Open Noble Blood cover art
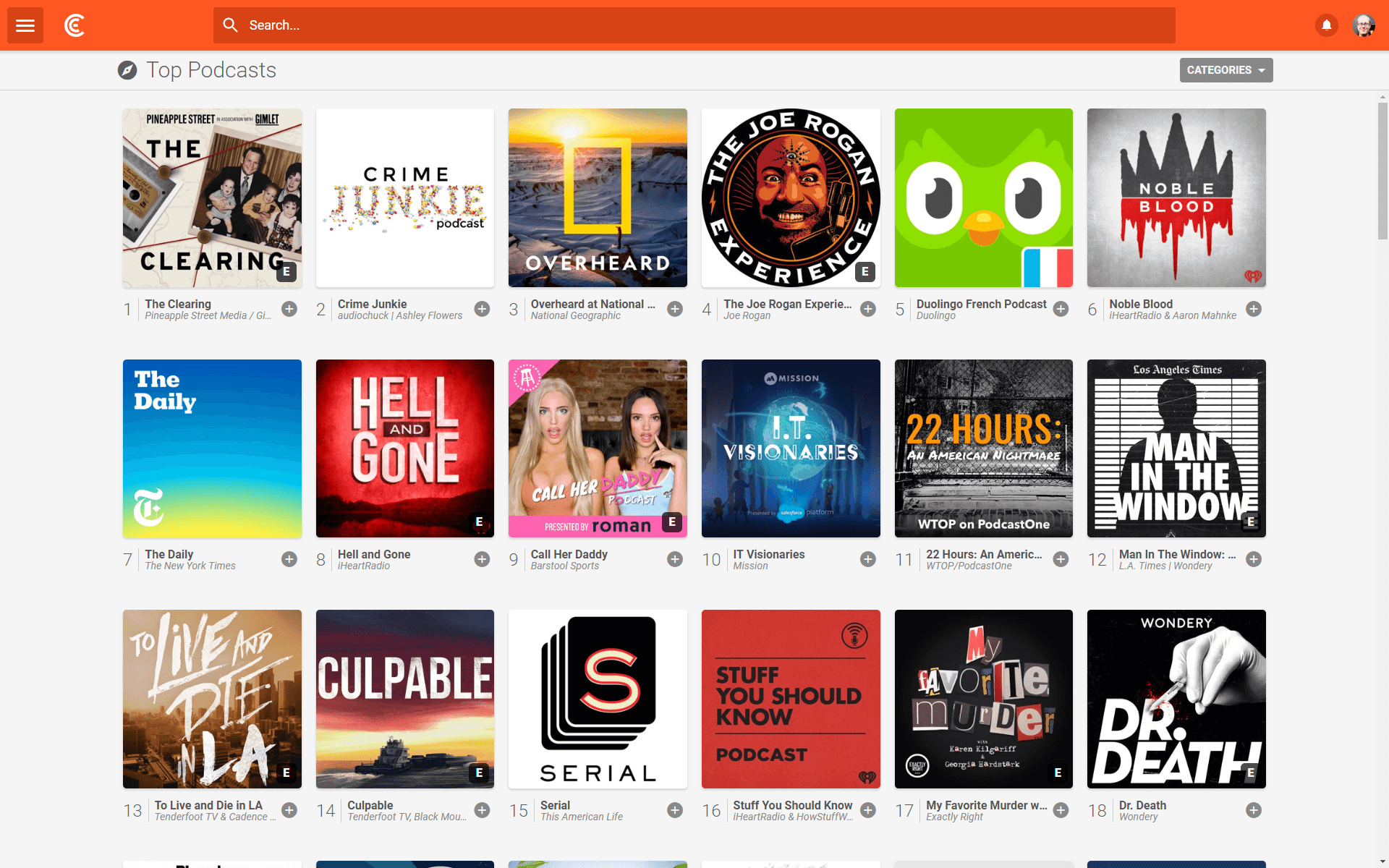Screen dimensions: 1389x868 (1176, 198)
